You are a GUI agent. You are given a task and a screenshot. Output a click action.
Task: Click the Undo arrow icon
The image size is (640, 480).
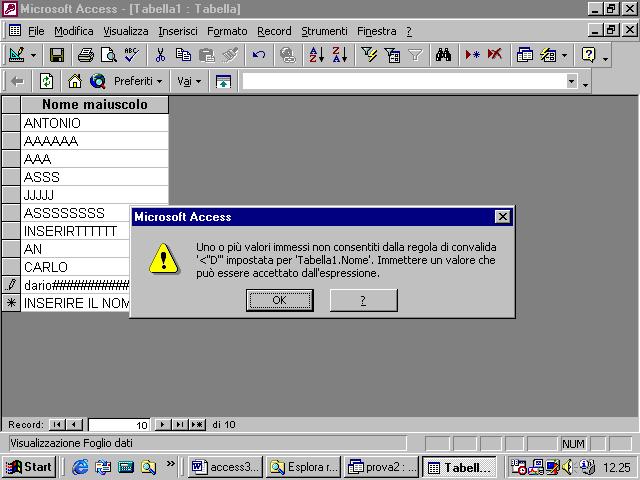coord(259,55)
